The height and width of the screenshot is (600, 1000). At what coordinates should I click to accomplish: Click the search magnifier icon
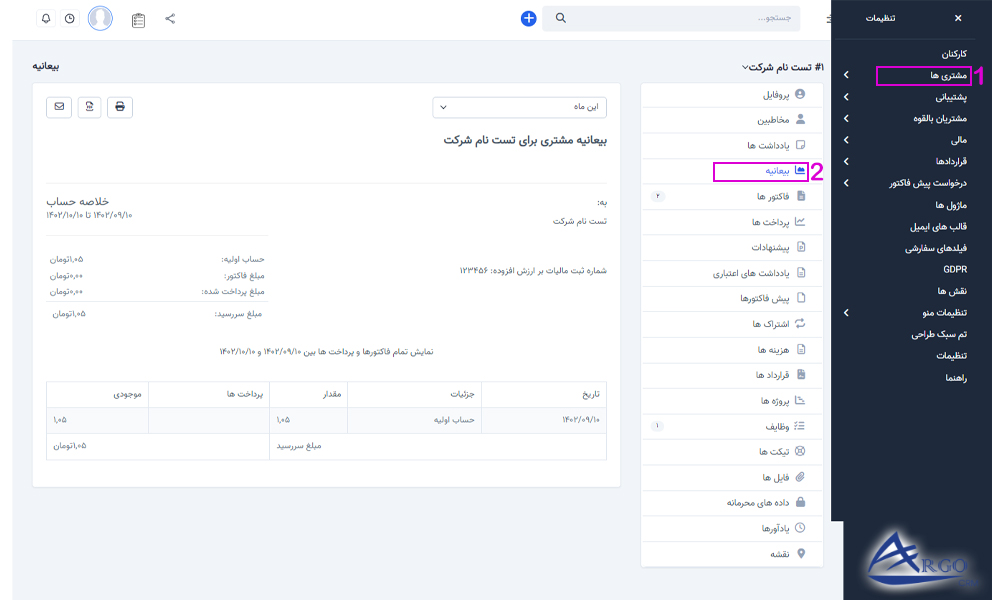[562, 17]
